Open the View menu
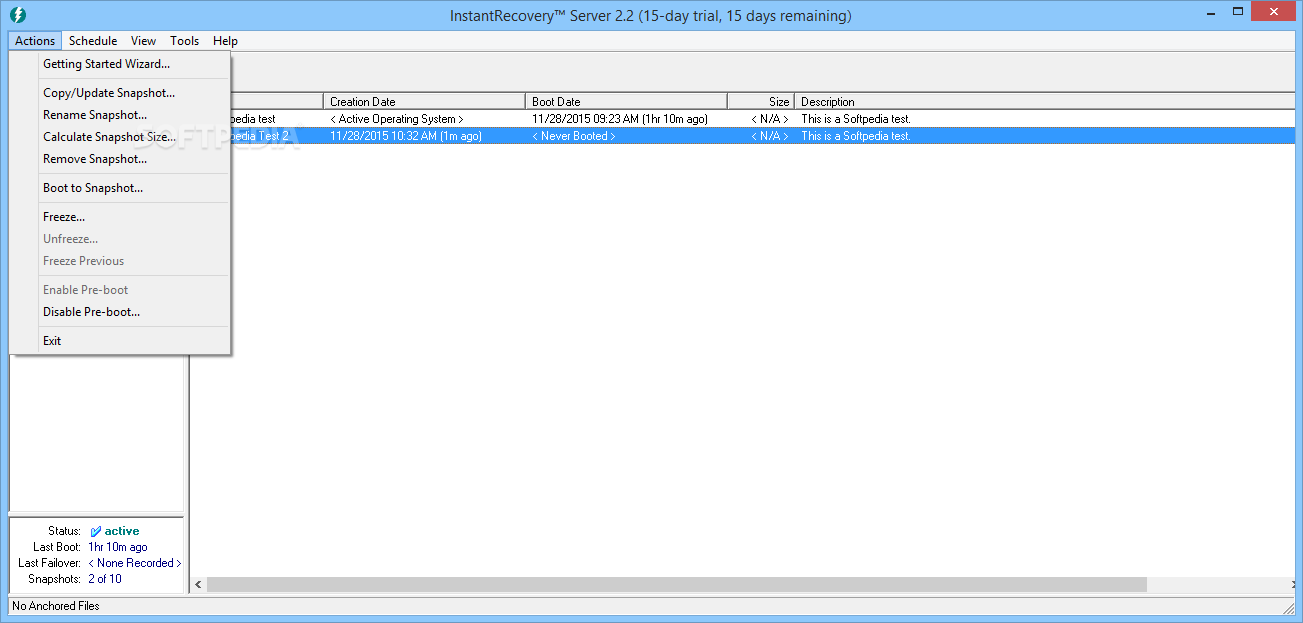The width and height of the screenshot is (1303, 623). 143,41
